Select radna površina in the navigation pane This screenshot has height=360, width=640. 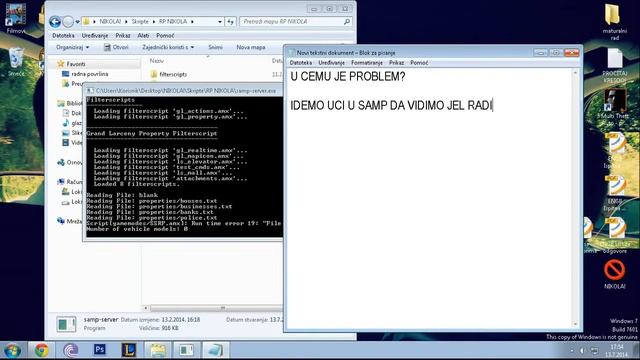click(x=89, y=74)
